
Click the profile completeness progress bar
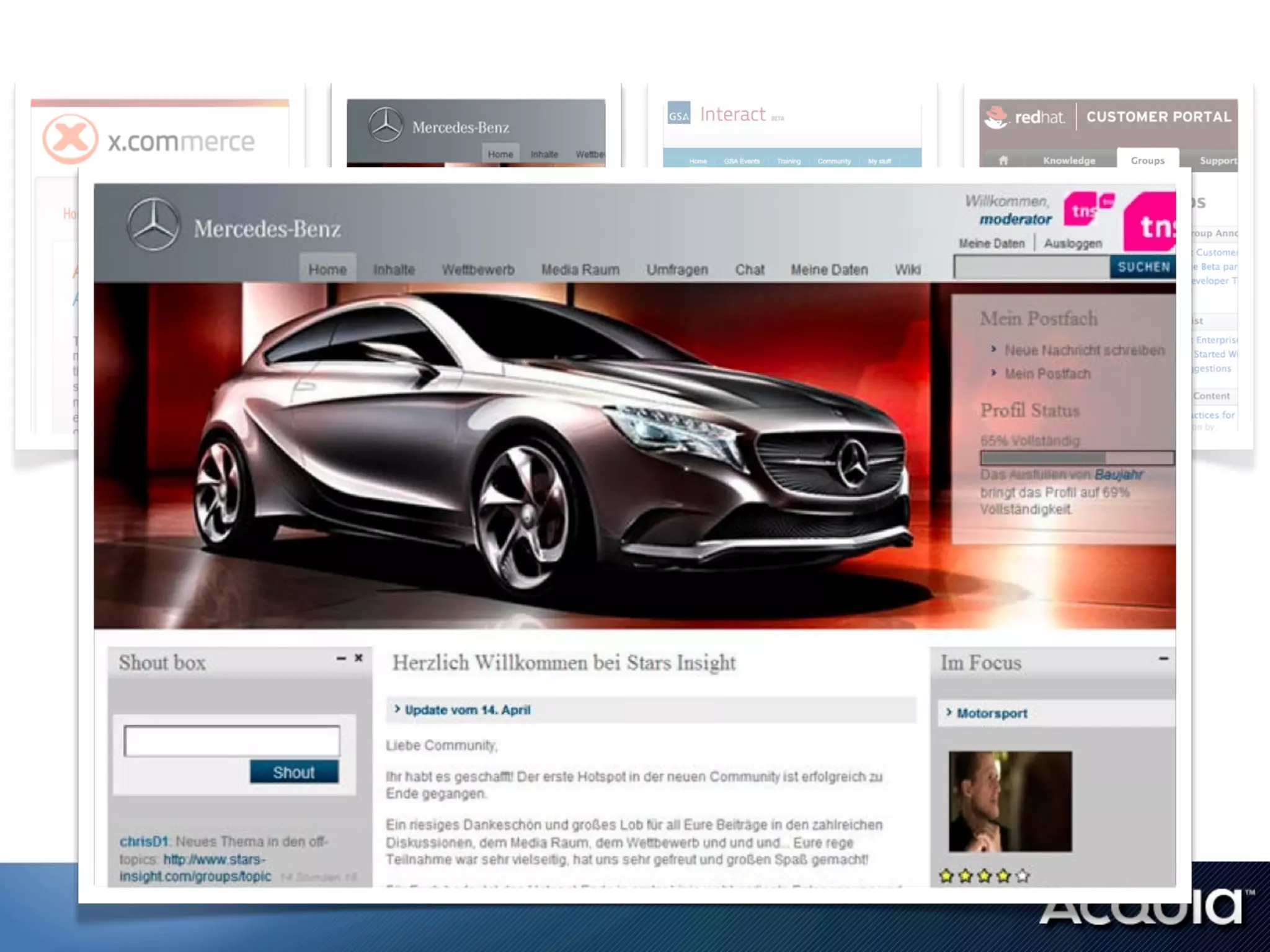(x=1077, y=458)
